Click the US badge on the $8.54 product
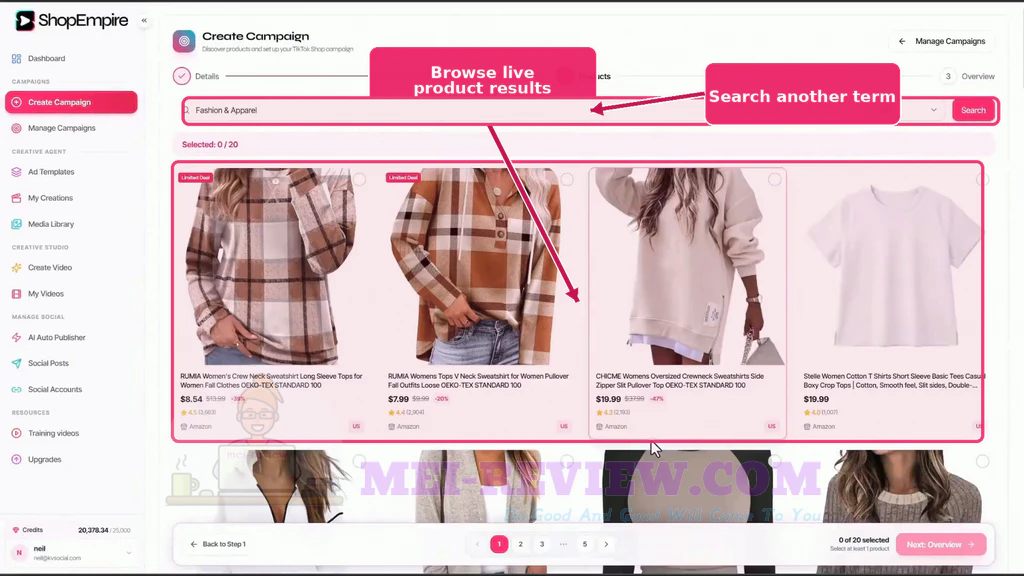Image resolution: width=1024 pixels, height=576 pixels. tap(356, 426)
